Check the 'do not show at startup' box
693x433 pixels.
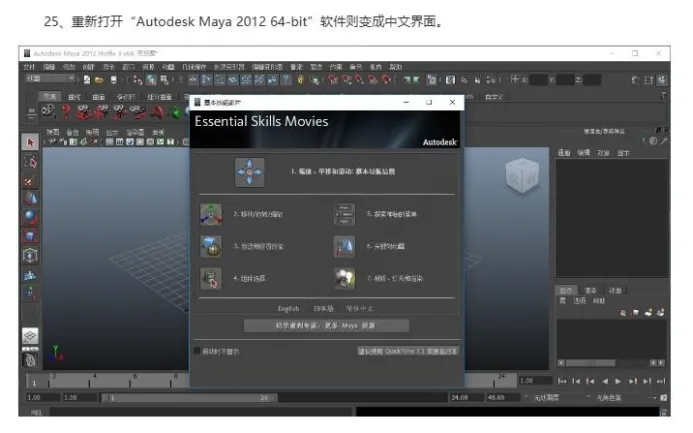point(197,351)
